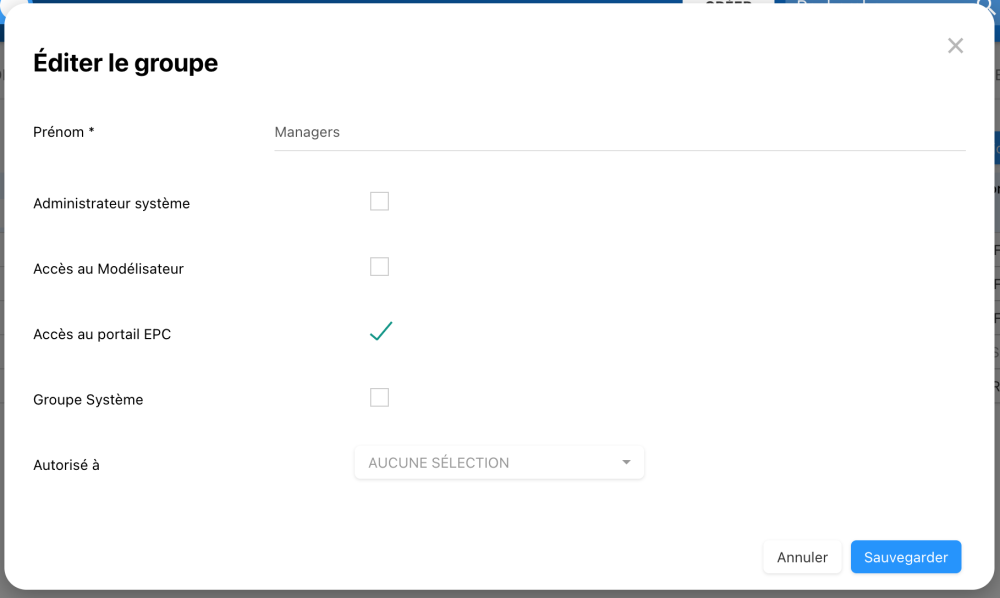This screenshot has width=1000, height=598.
Task: Click the Groupe Système label text
Action: click(88, 400)
